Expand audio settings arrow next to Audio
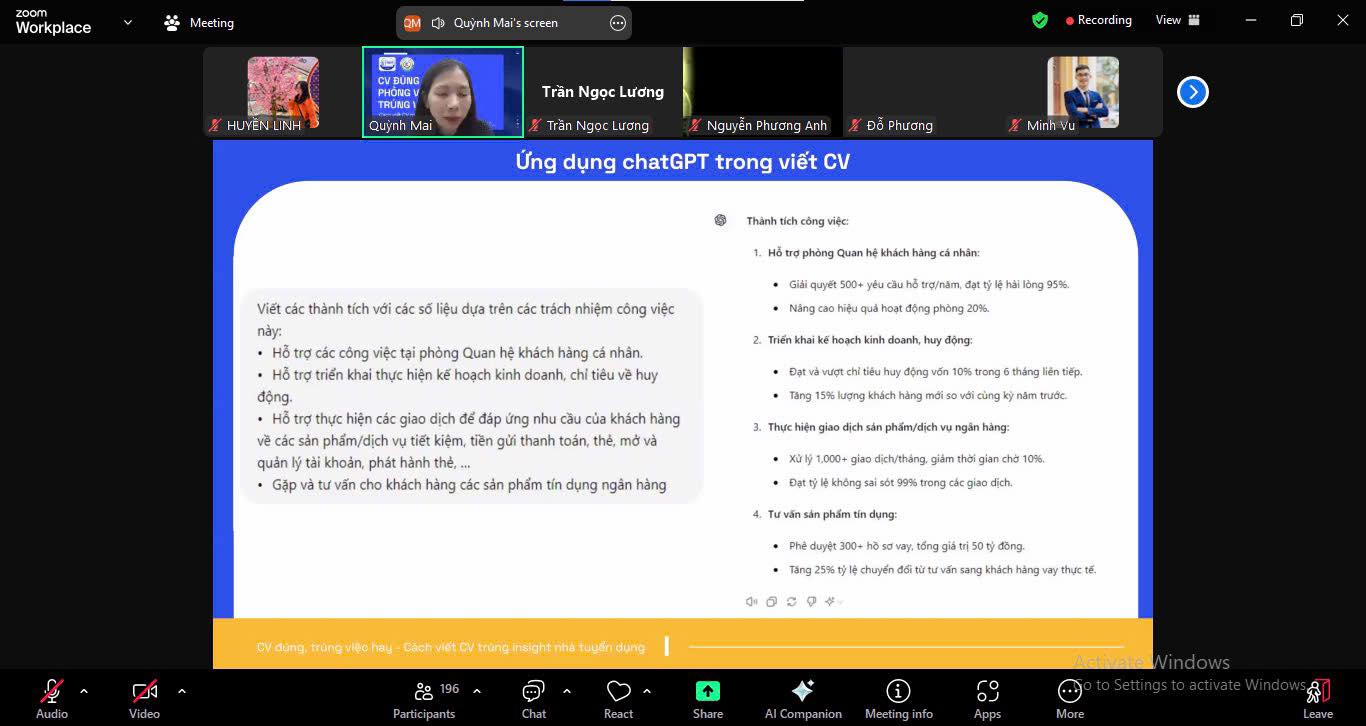1366x726 pixels. coord(84,691)
